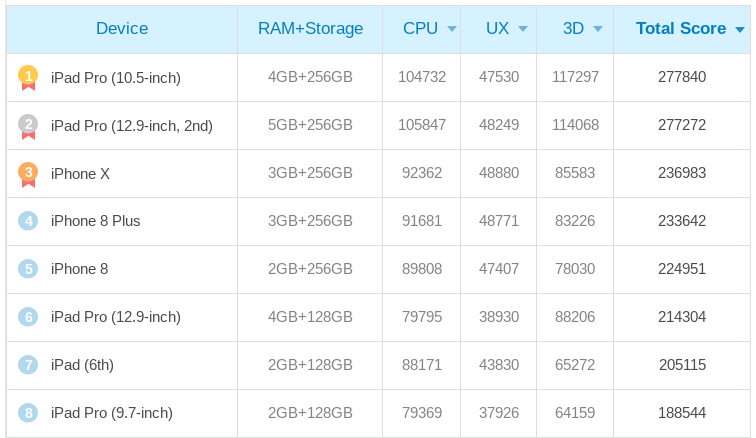Select iPad Pro (12.9-inch, 2nd) device name
This screenshot has width=756, height=438.
tap(132, 126)
